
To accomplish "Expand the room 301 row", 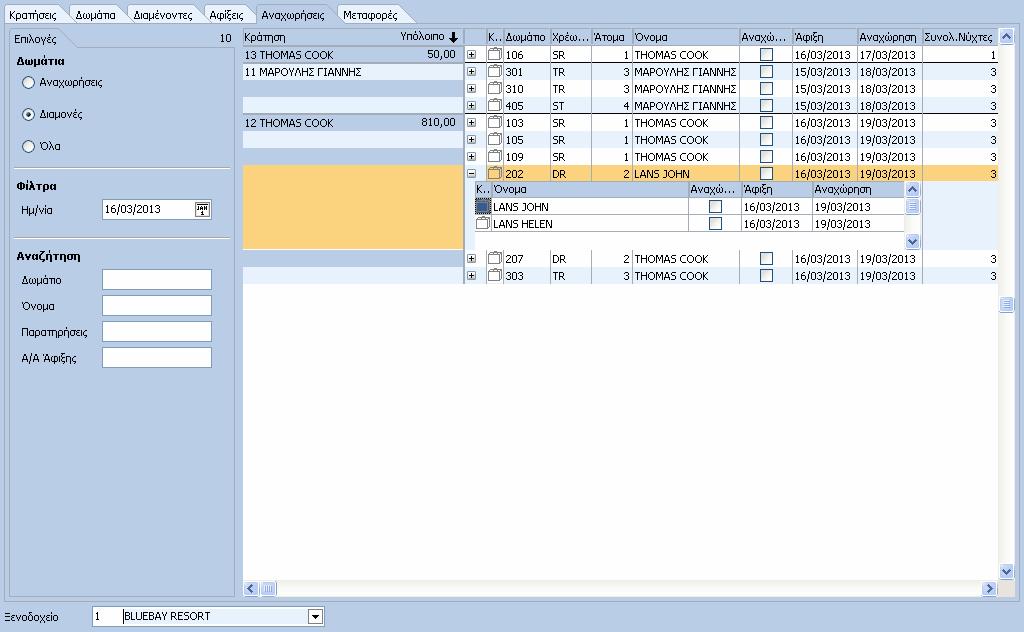I will 472,72.
